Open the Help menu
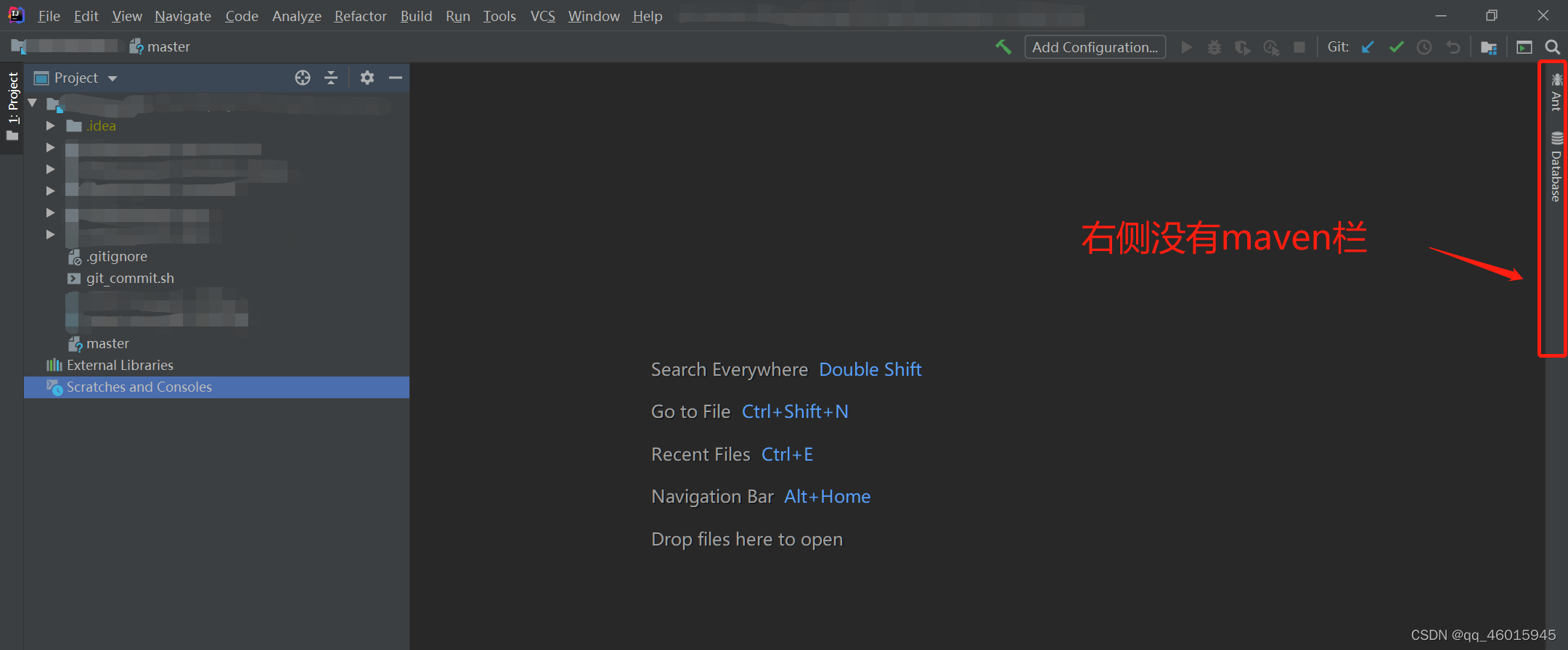 (x=647, y=16)
